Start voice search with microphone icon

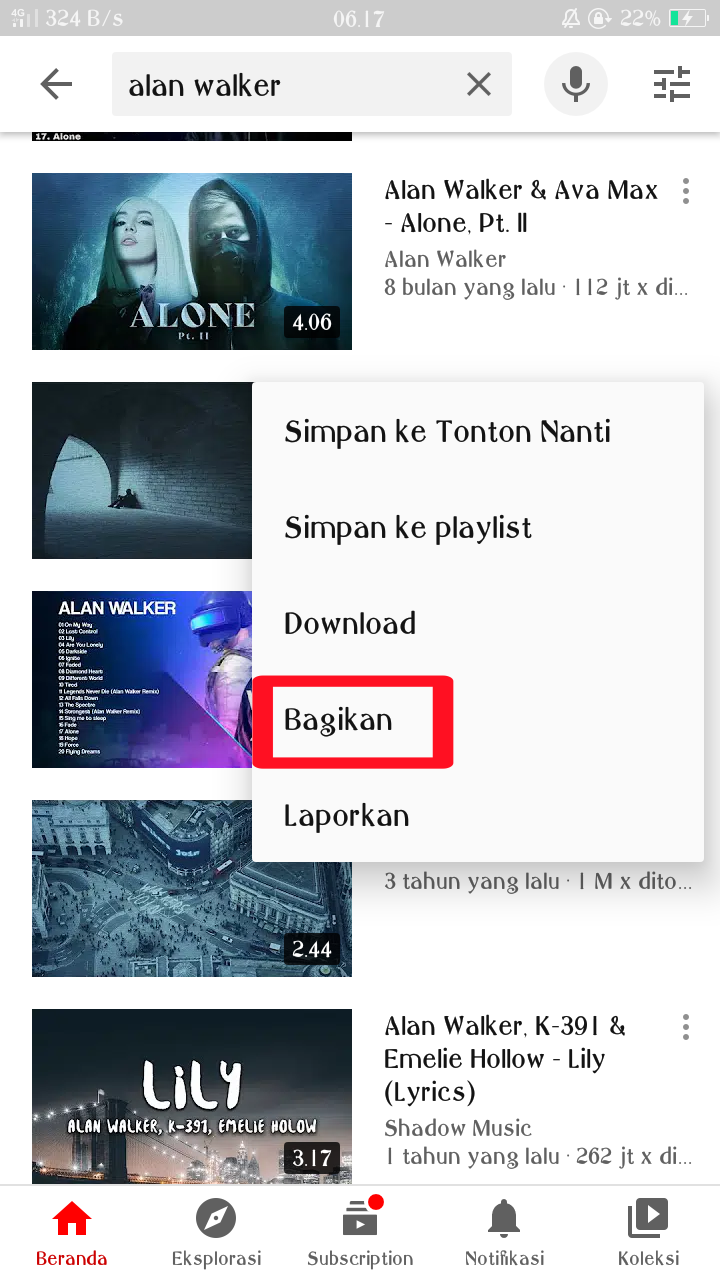click(x=575, y=85)
